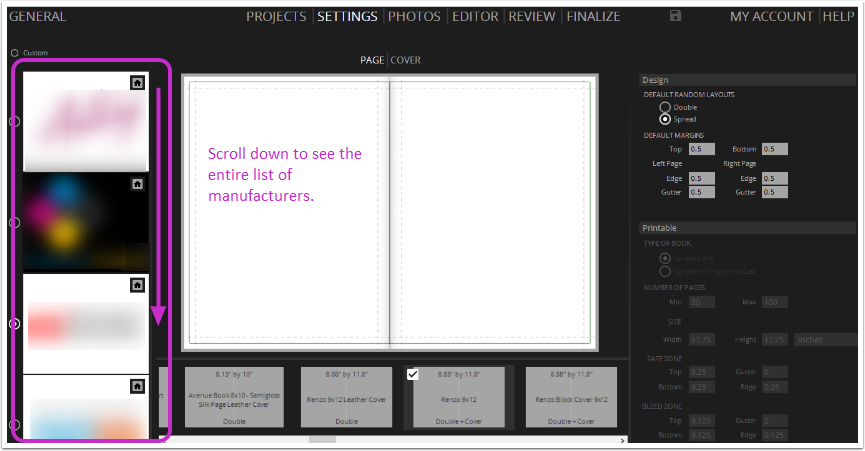Click home icon on blue and orange manufacturer
865x451 pixels.
coord(137,386)
